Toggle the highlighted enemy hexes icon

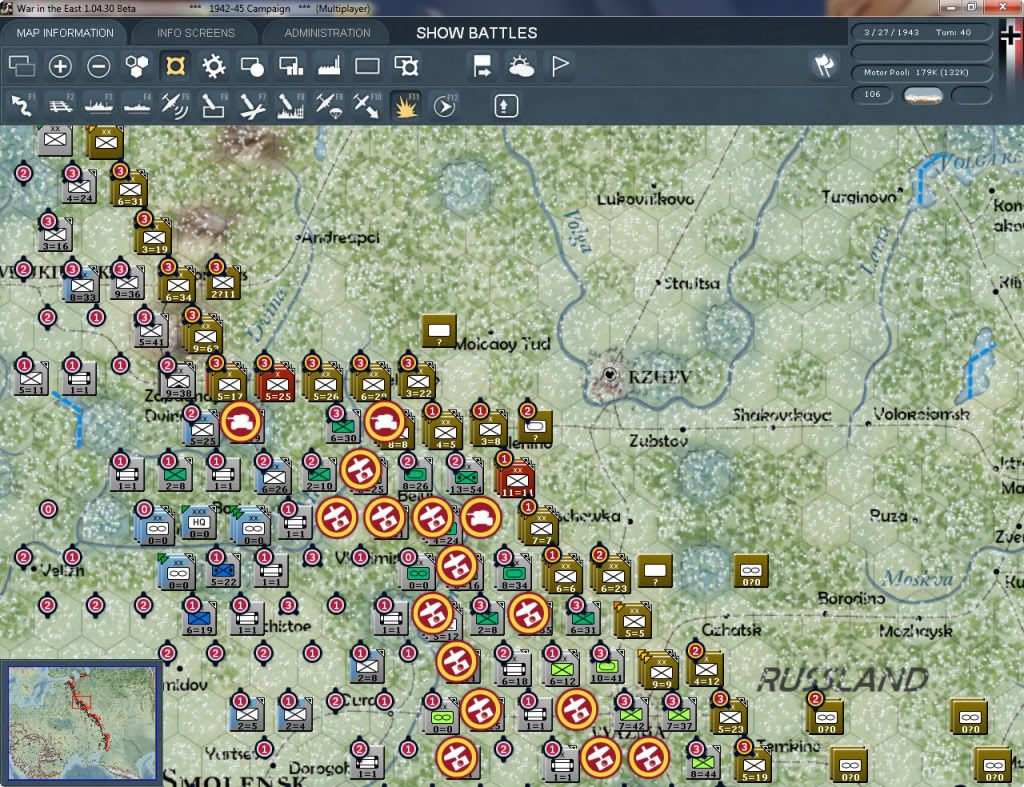click(x=175, y=66)
